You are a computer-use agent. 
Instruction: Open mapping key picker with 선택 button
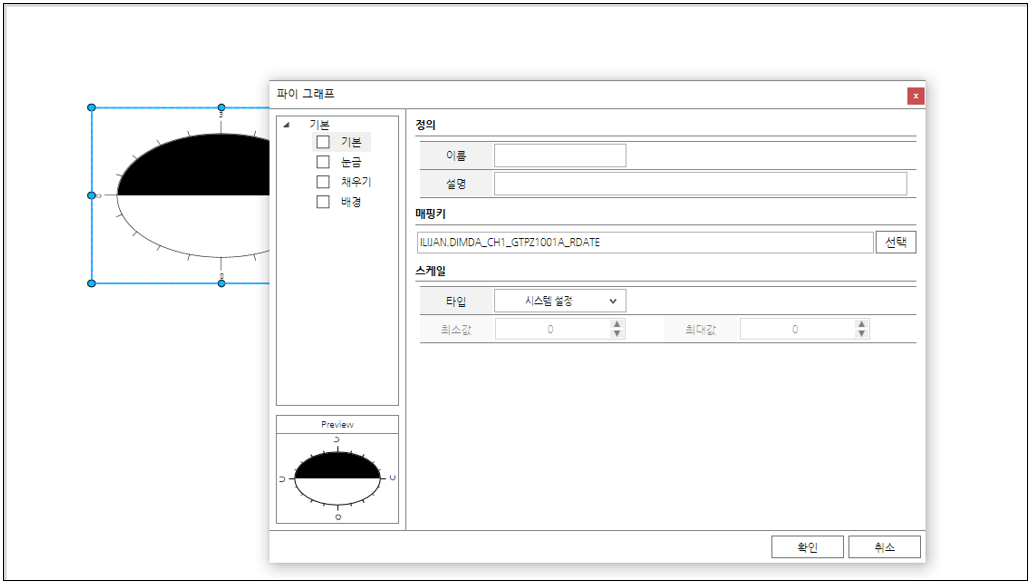[x=895, y=242]
